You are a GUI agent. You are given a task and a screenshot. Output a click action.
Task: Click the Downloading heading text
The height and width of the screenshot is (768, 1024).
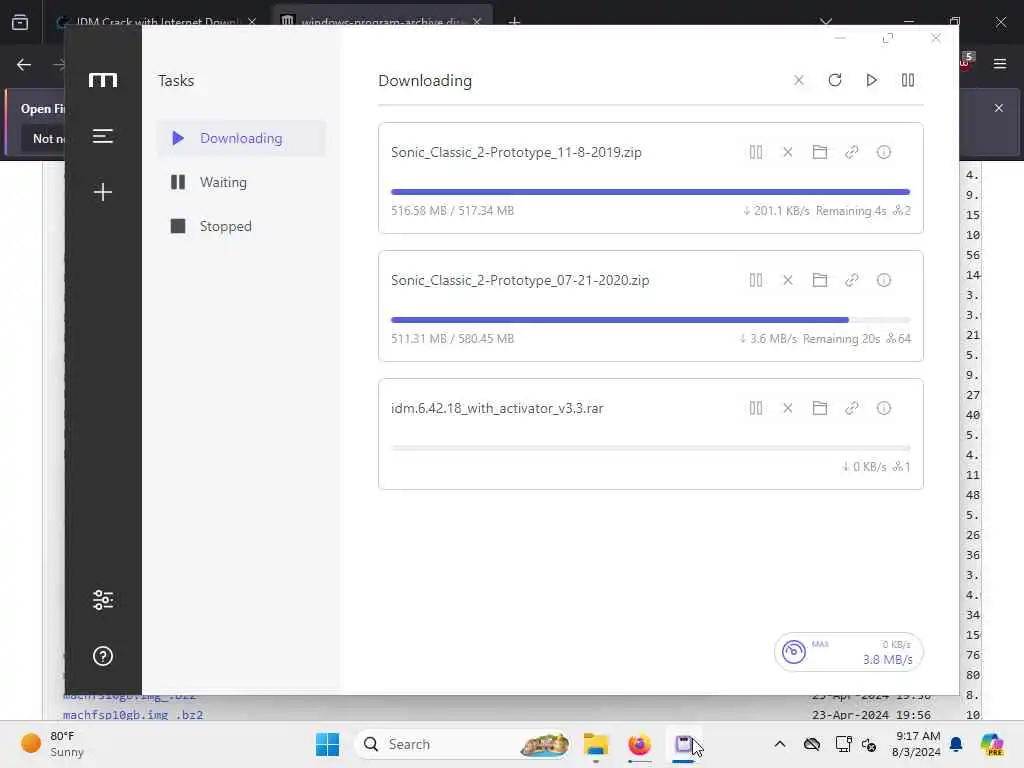coord(425,80)
